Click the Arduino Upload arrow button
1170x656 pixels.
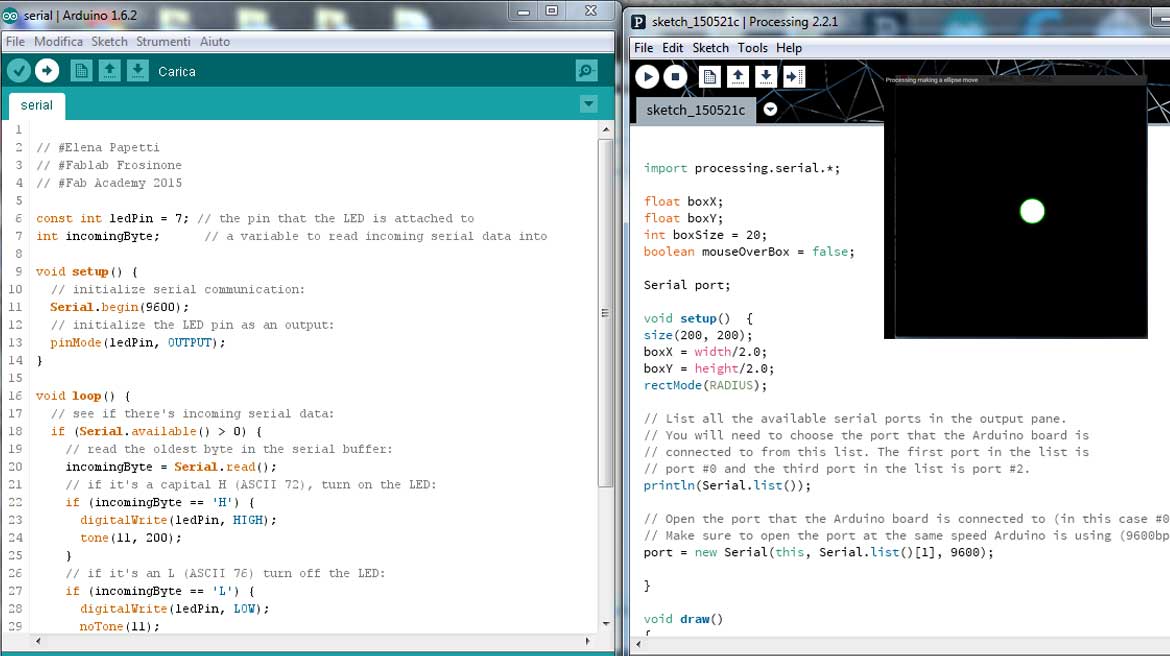point(47,71)
